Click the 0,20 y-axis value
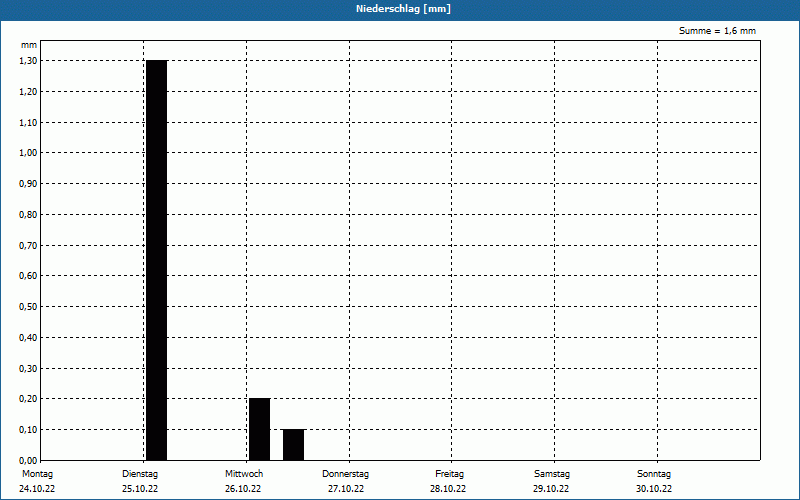Viewport: 800px width, 500px height. tap(28, 399)
